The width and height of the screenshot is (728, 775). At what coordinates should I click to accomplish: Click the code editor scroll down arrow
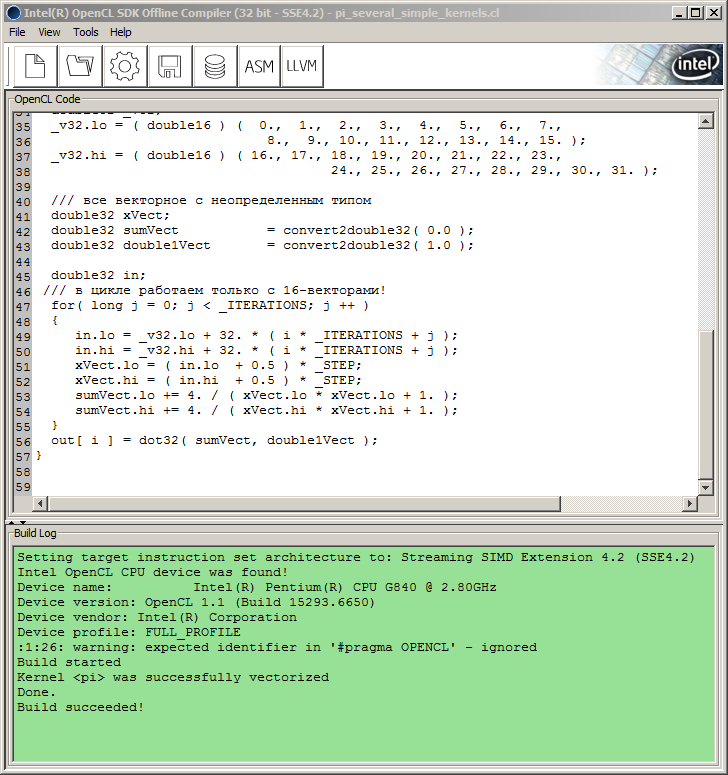(x=705, y=487)
